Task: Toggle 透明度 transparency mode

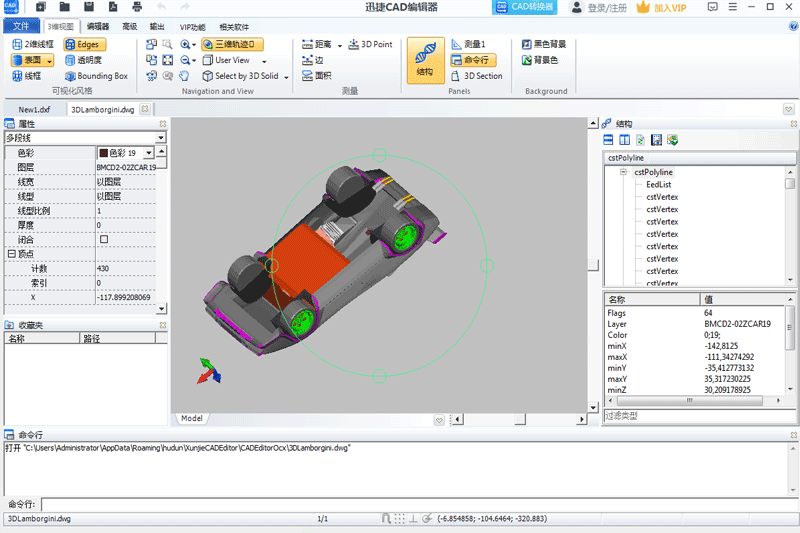Action: click(84, 60)
